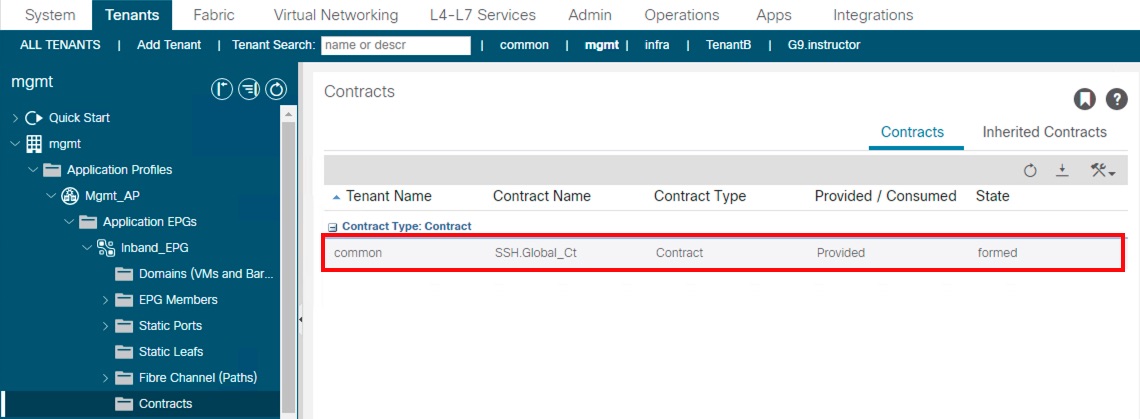
Task: Click the bookmark icon in Contracts panel
Action: [x=1084, y=98]
